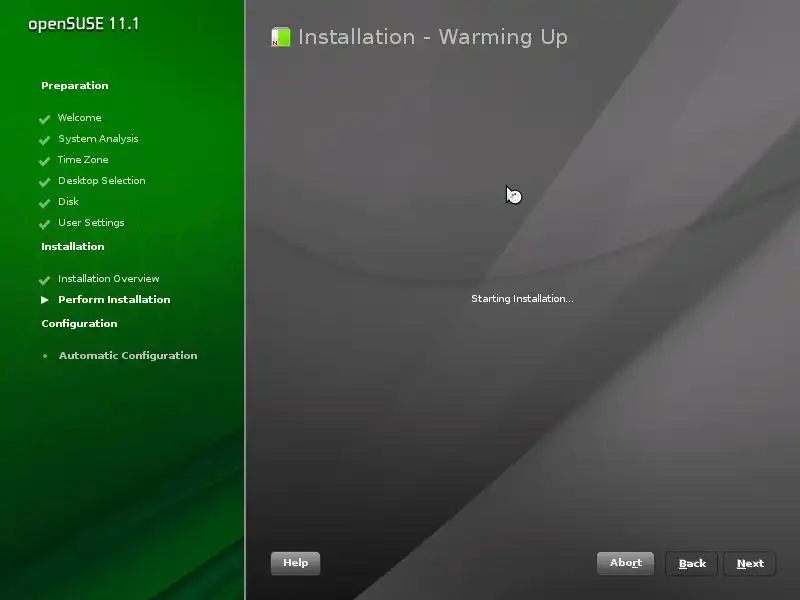Click the checkmark next to User Settings
The image size is (800, 600).
(44, 223)
